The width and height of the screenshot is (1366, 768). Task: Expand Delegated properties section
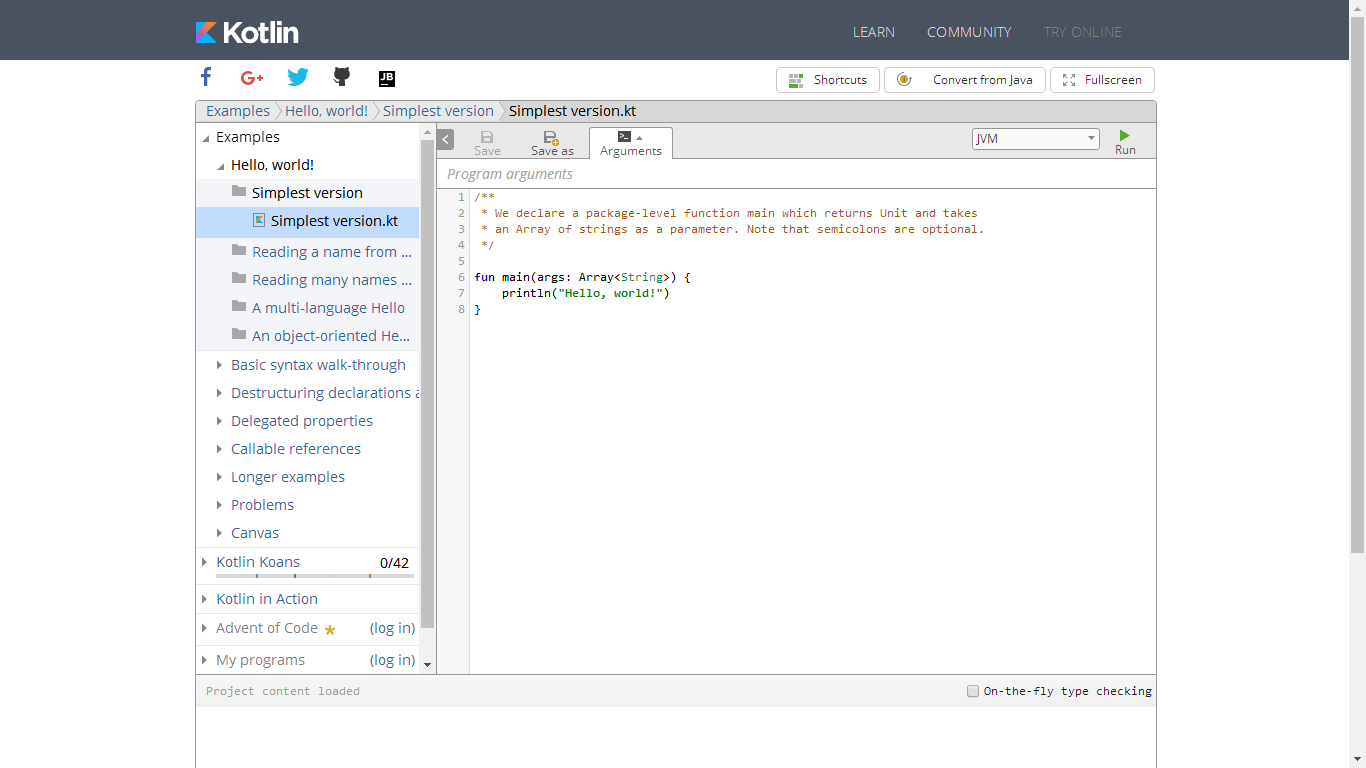[x=219, y=421]
